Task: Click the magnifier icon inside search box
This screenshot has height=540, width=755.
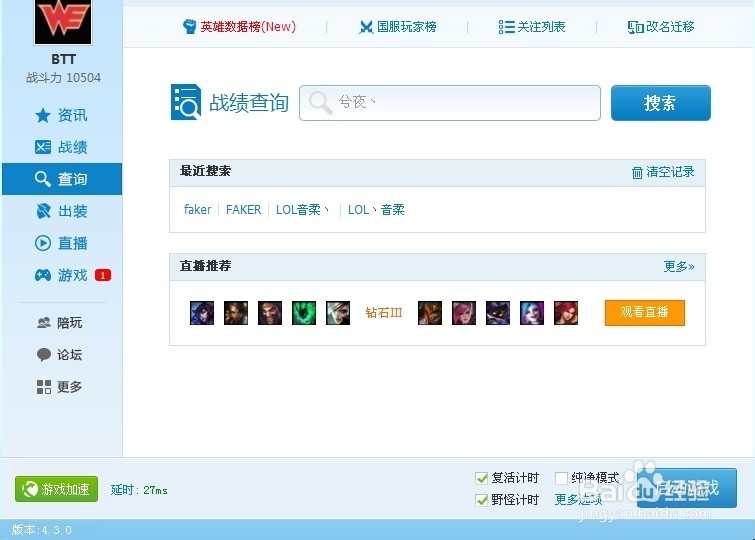Action: (320, 103)
